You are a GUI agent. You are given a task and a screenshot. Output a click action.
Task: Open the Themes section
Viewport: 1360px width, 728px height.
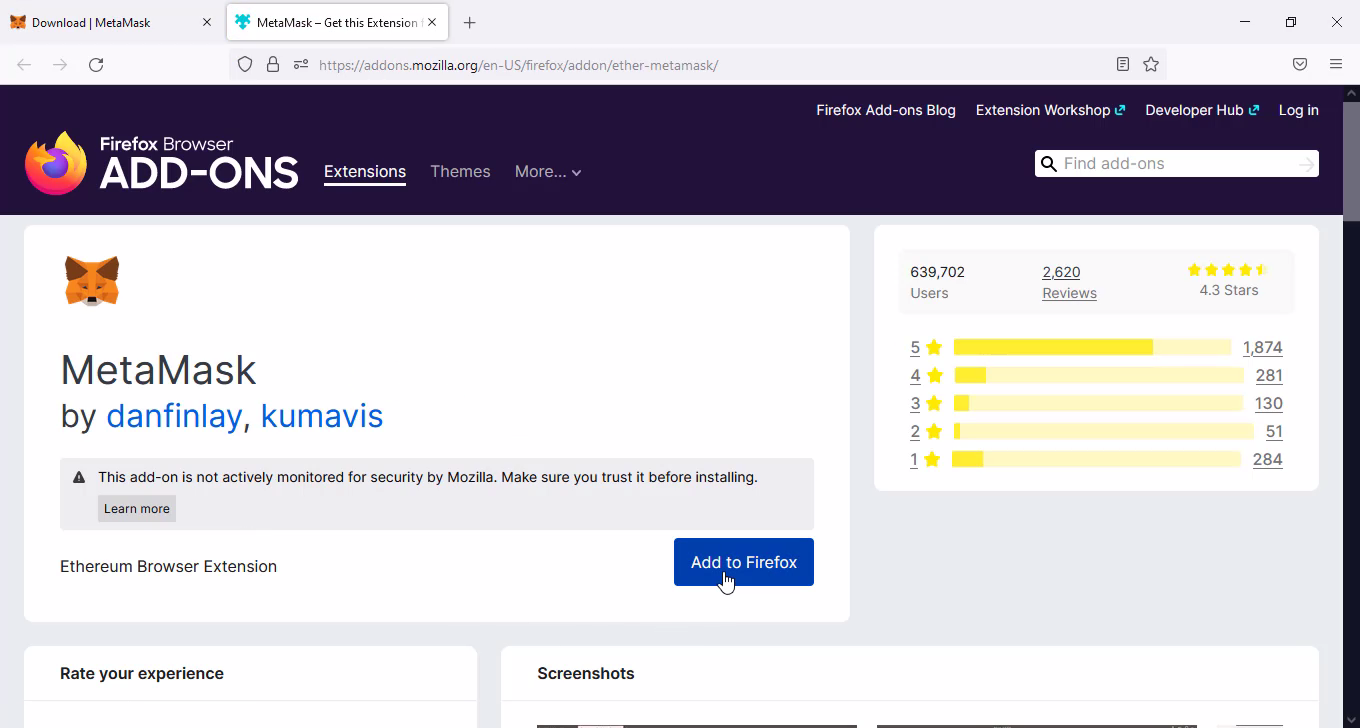(460, 172)
